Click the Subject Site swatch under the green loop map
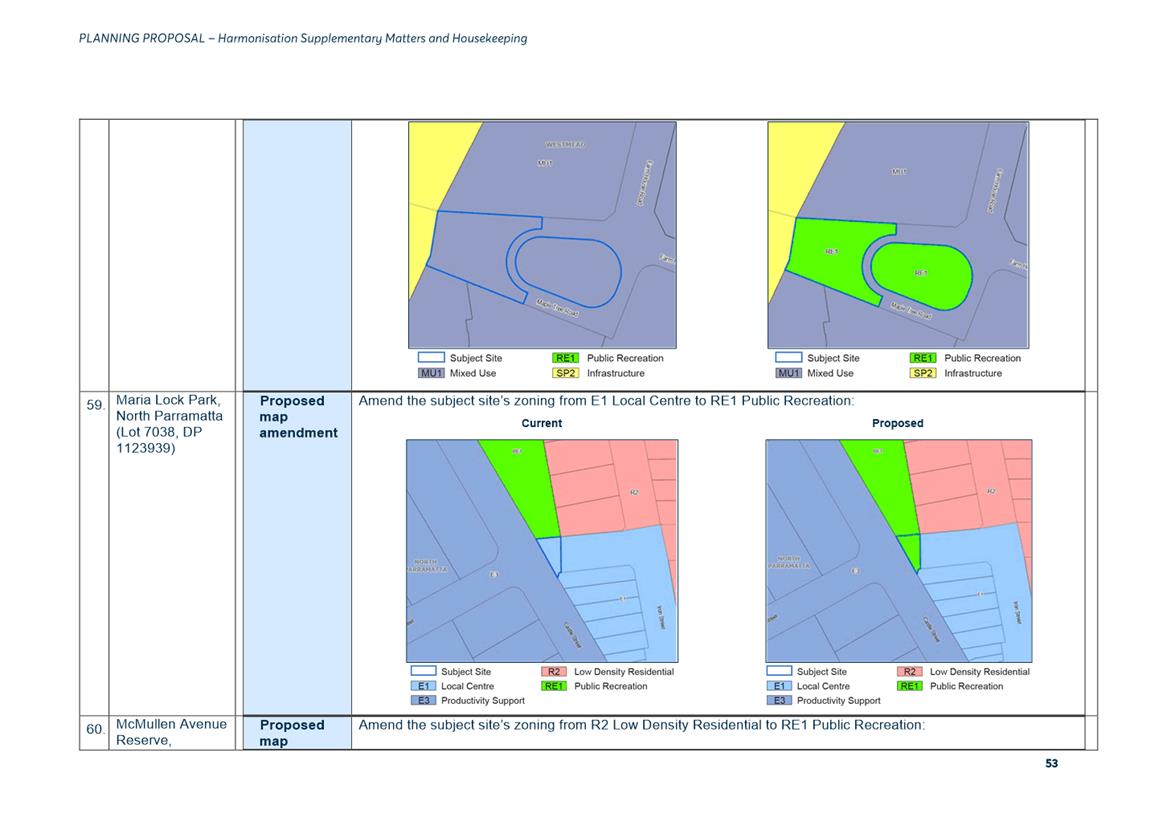1175x831 pixels. [788, 358]
